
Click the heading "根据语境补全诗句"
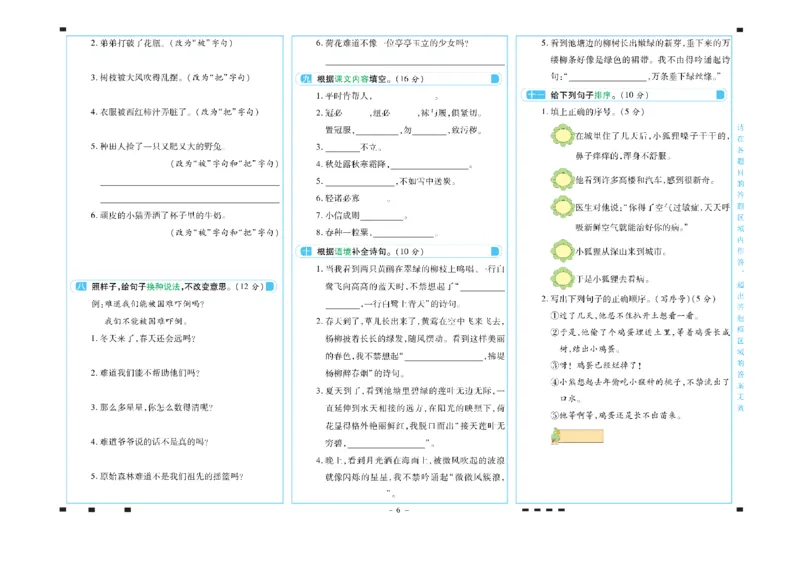click(x=354, y=251)
